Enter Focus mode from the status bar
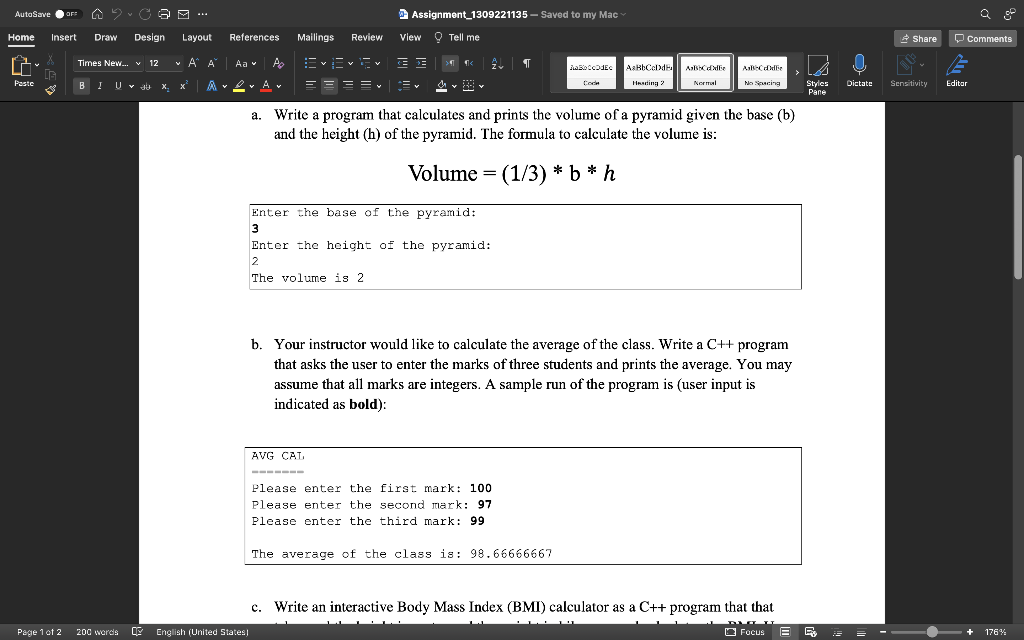The height and width of the screenshot is (640, 1024). click(x=745, y=632)
